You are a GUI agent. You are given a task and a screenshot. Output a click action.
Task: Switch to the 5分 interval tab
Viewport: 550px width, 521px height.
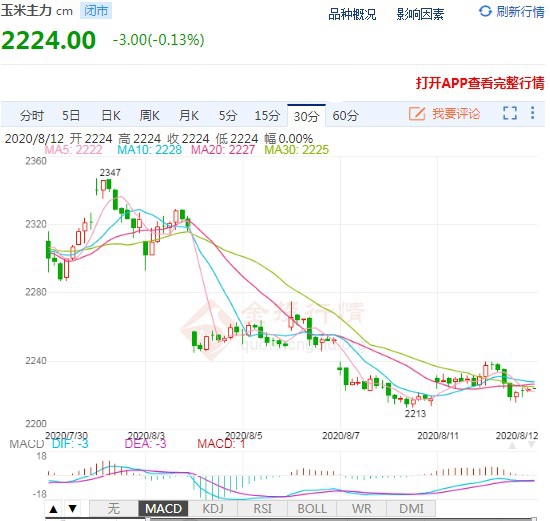coord(228,115)
